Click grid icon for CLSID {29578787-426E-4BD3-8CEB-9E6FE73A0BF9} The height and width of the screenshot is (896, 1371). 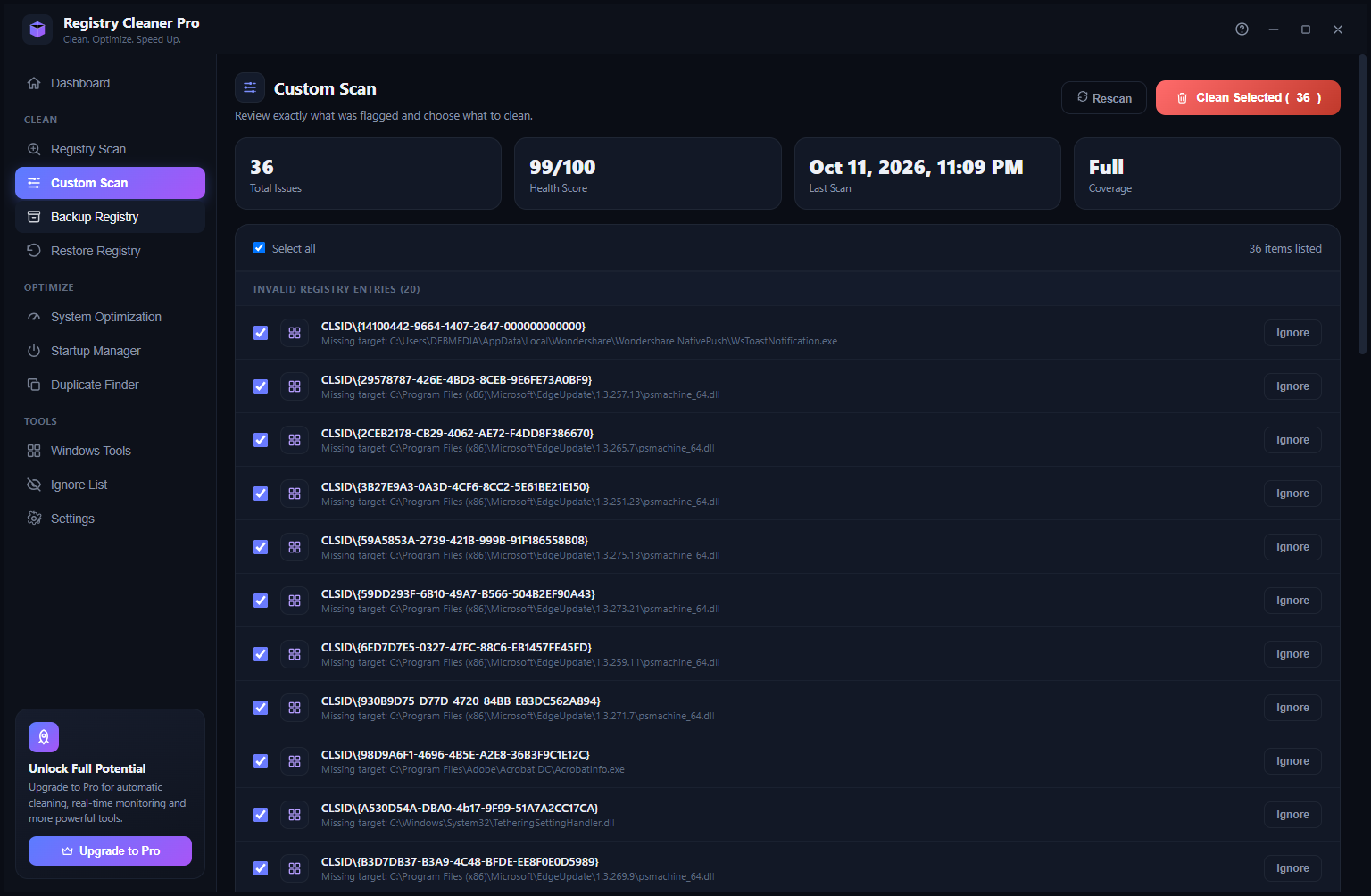click(295, 386)
